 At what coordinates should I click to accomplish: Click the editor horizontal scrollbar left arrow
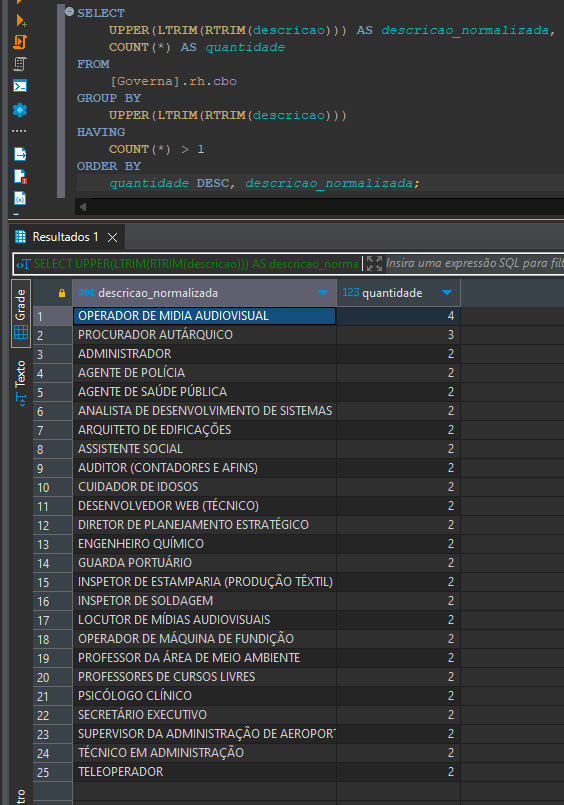click(x=83, y=207)
